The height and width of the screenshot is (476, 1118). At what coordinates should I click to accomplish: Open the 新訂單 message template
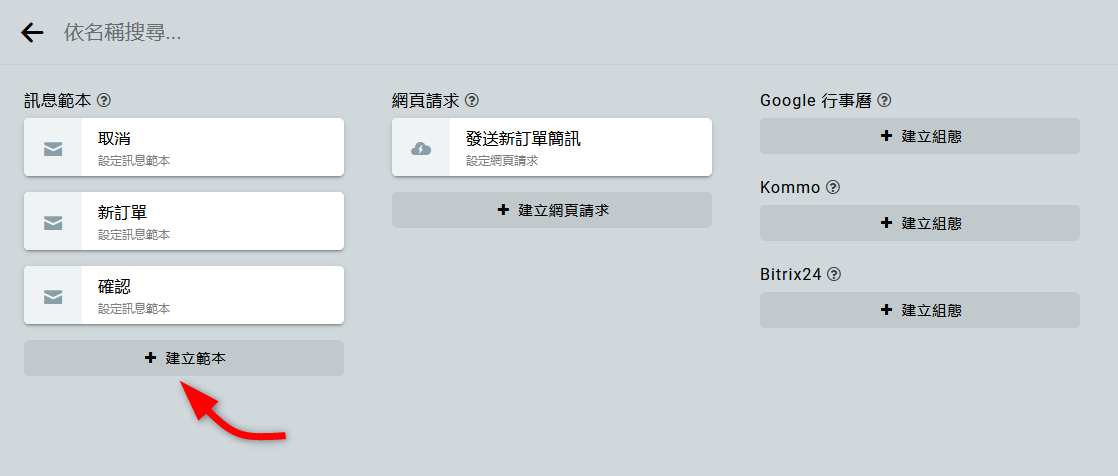(210, 221)
